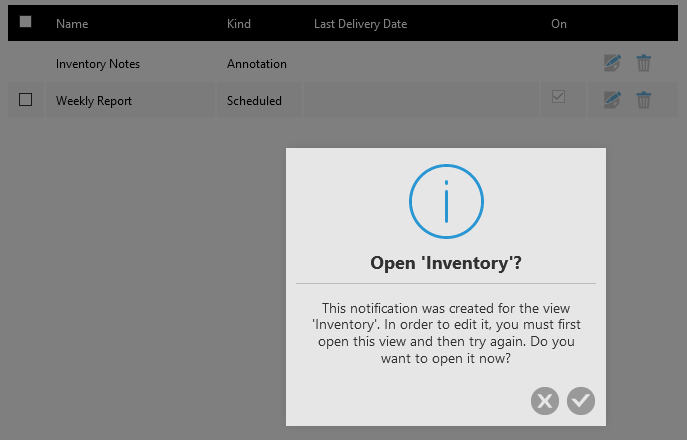Cancel the dialog with the X button
The image size is (687, 440).
tap(545, 401)
